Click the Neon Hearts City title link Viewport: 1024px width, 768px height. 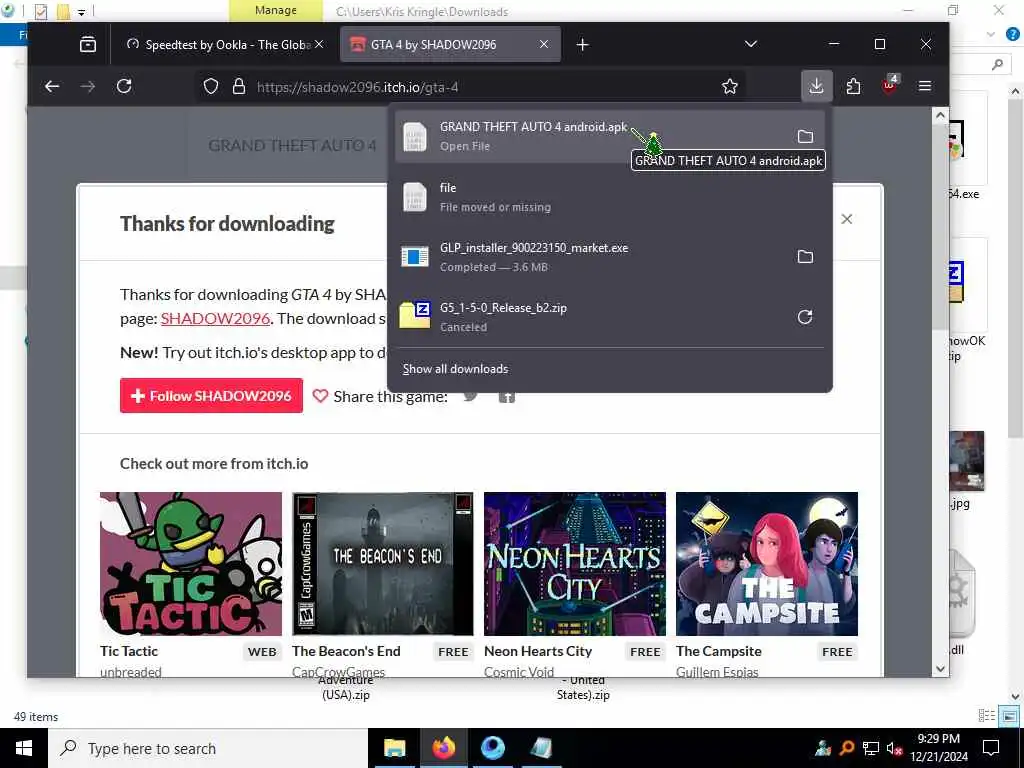click(538, 651)
